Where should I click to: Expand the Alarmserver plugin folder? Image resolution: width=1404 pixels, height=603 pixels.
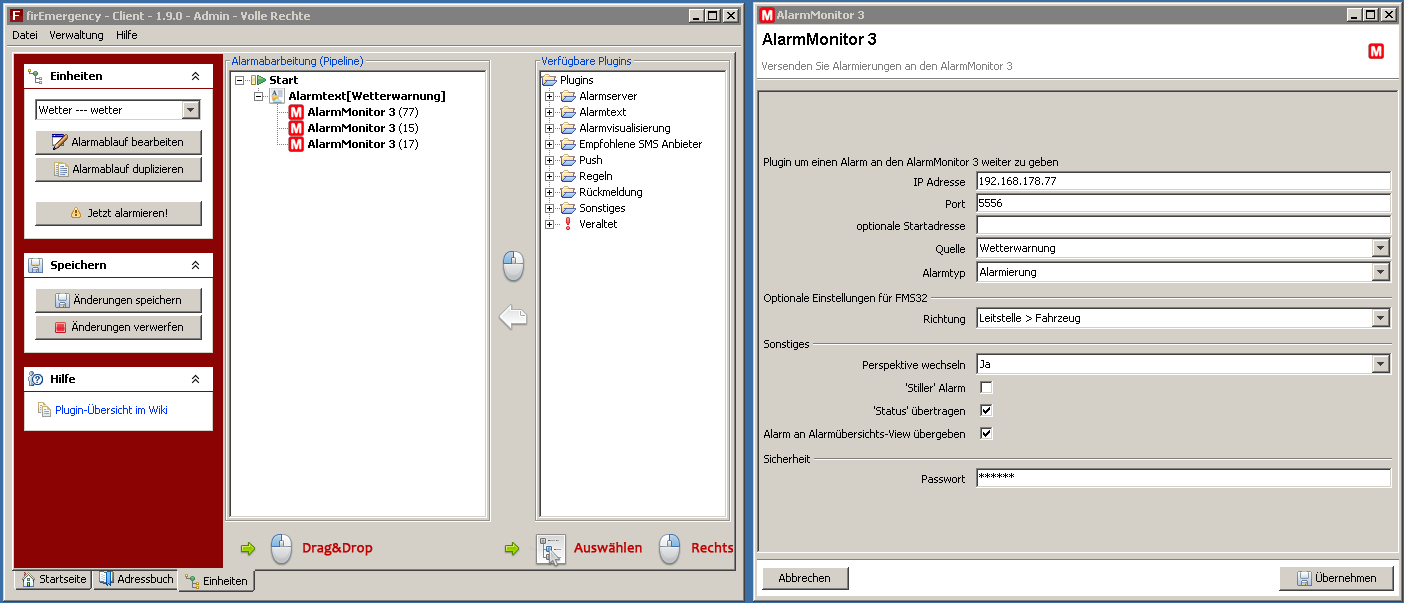[549, 96]
